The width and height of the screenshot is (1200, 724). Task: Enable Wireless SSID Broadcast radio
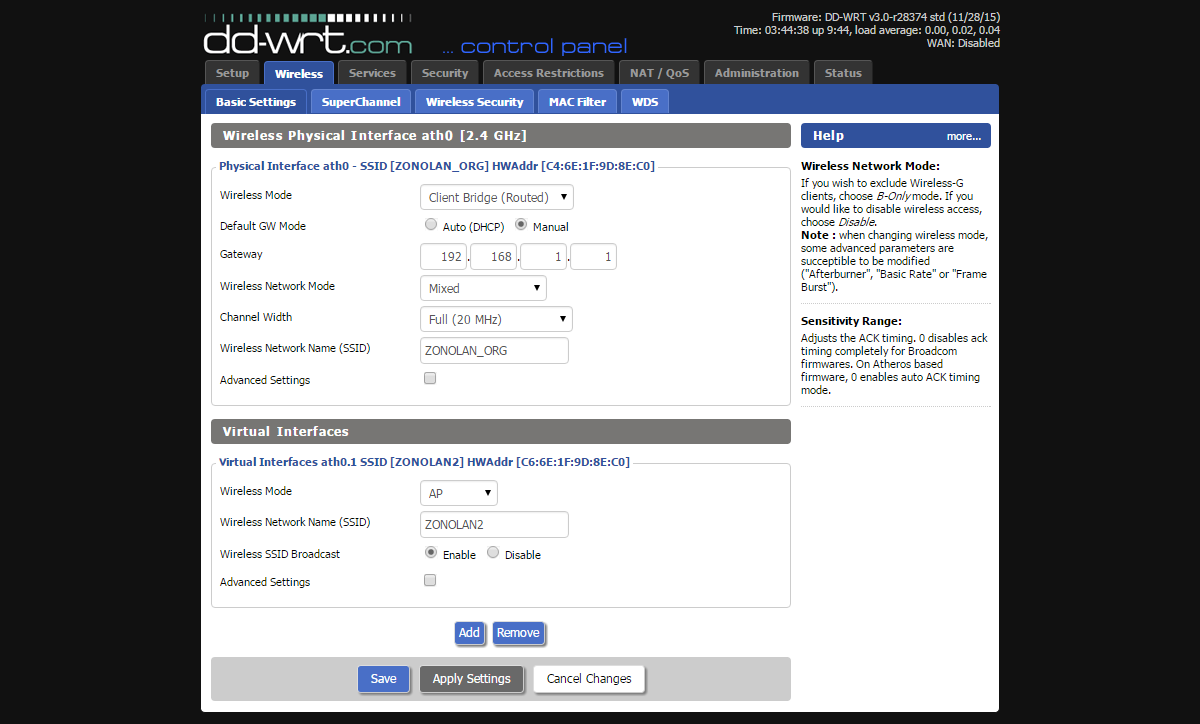pos(431,552)
